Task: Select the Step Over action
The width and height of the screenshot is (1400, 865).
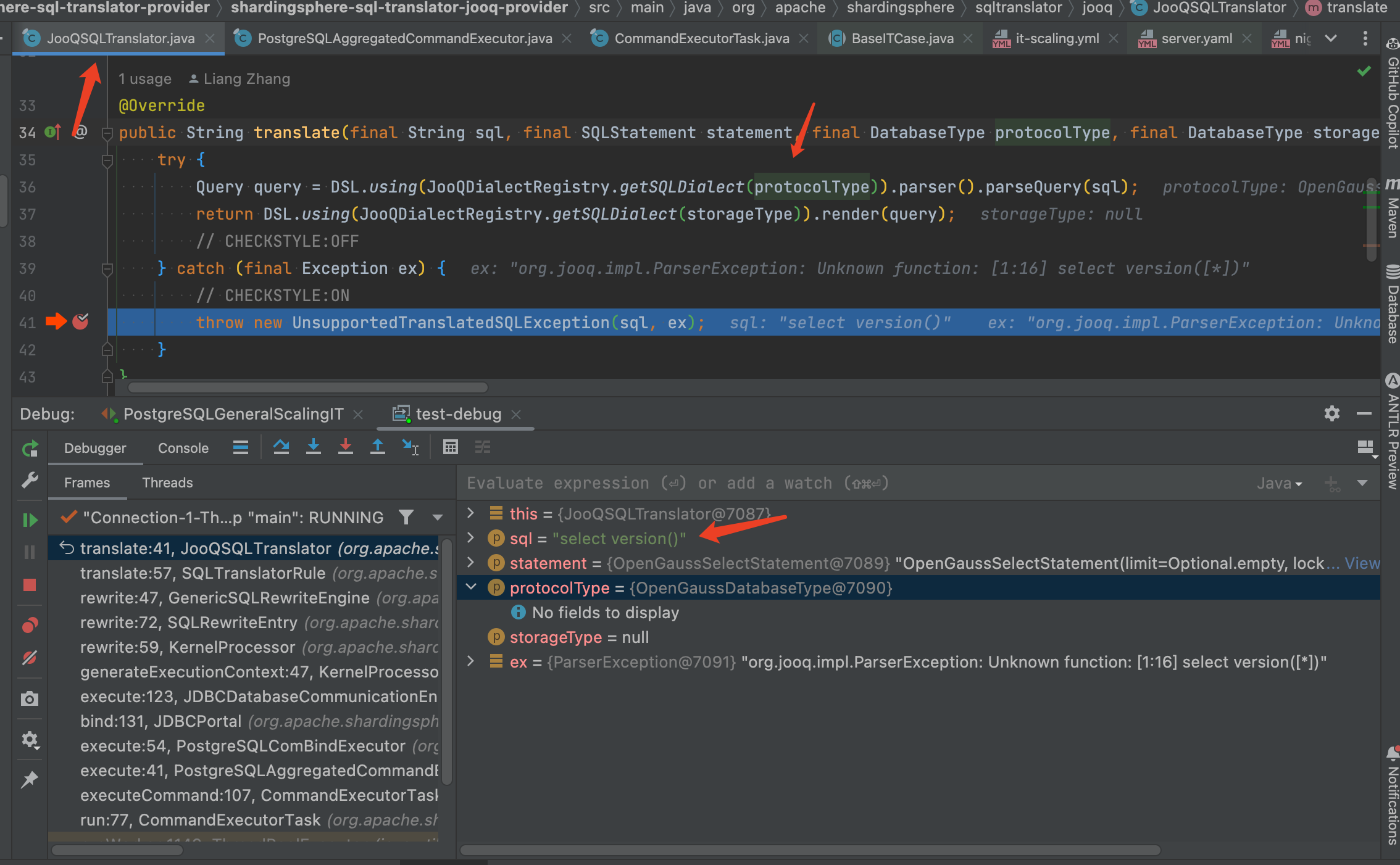Action: pos(281,447)
